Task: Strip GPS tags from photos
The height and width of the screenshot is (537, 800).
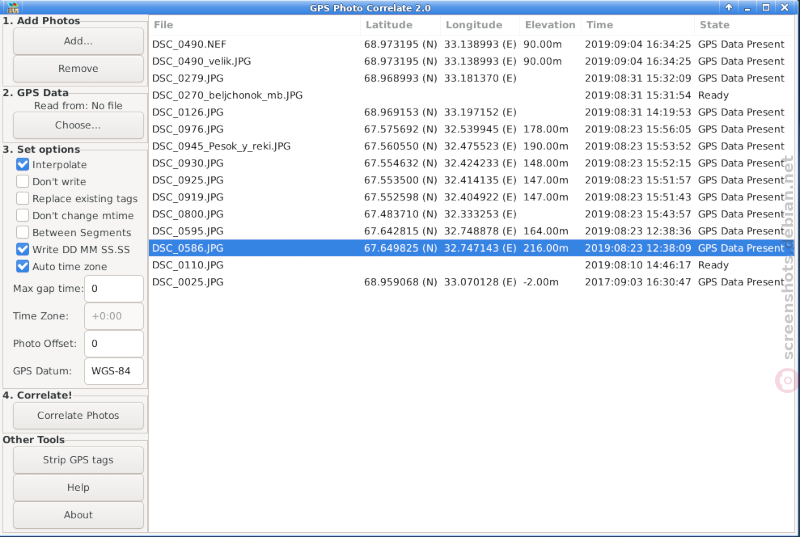Action: (x=78, y=459)
